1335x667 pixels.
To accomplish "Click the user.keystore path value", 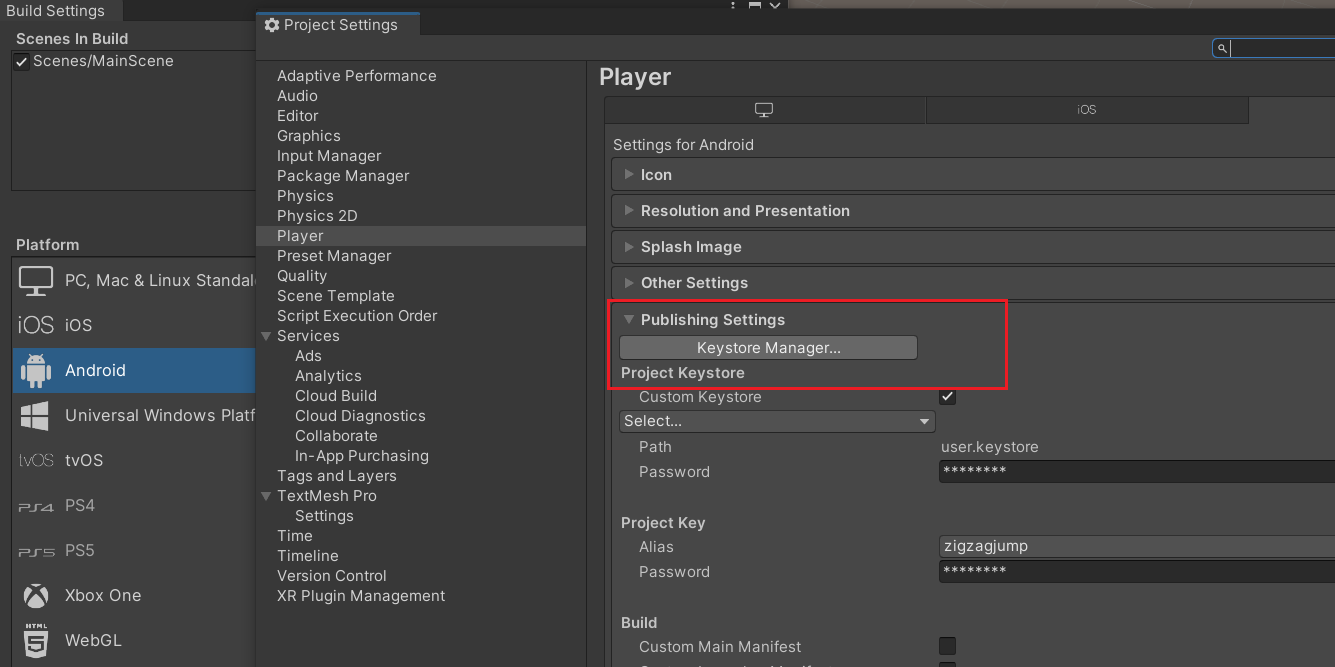I will click(x=990, y=447).
